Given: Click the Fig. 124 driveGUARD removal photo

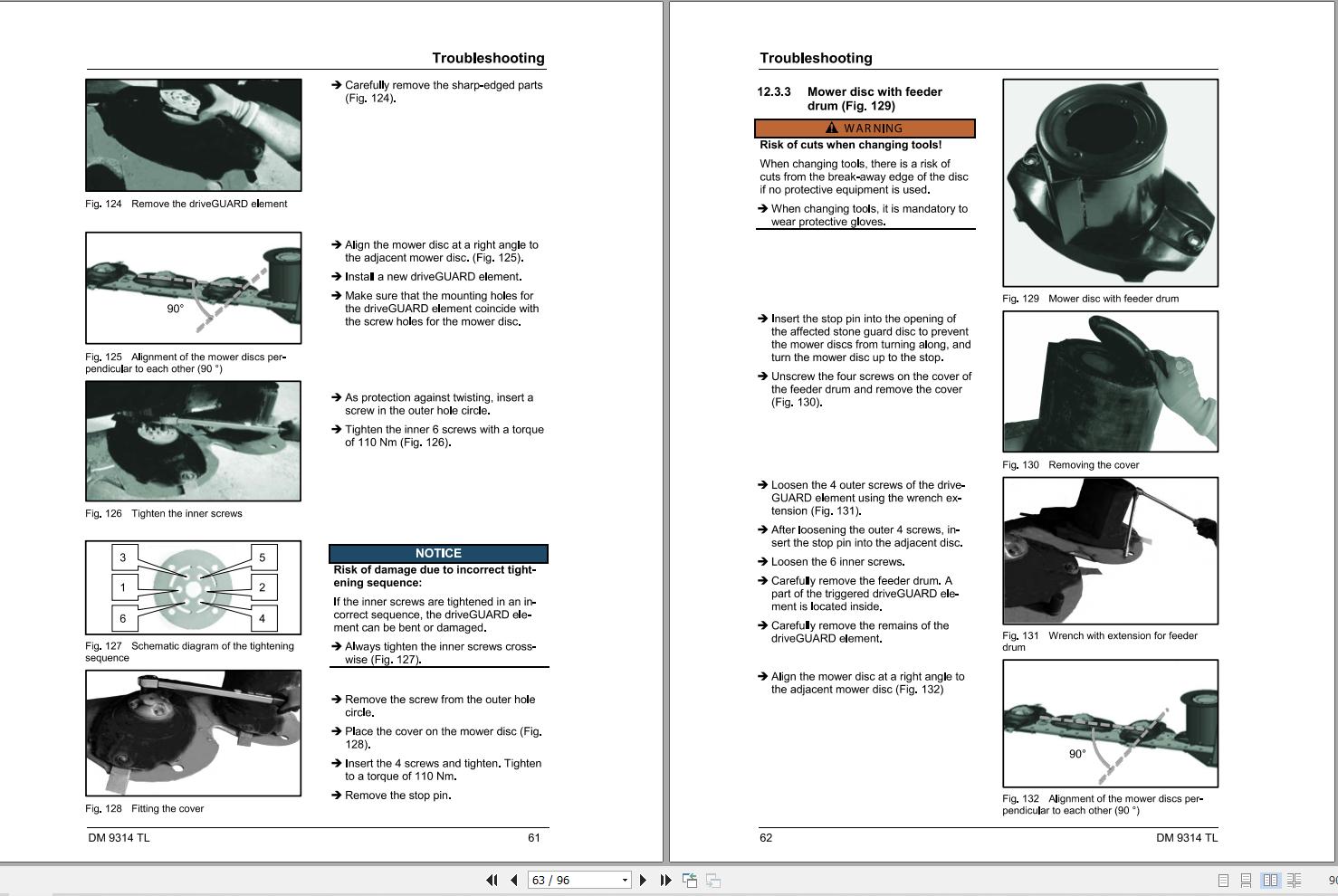Looking at the screenshot, I should click(x=194, y=135).
